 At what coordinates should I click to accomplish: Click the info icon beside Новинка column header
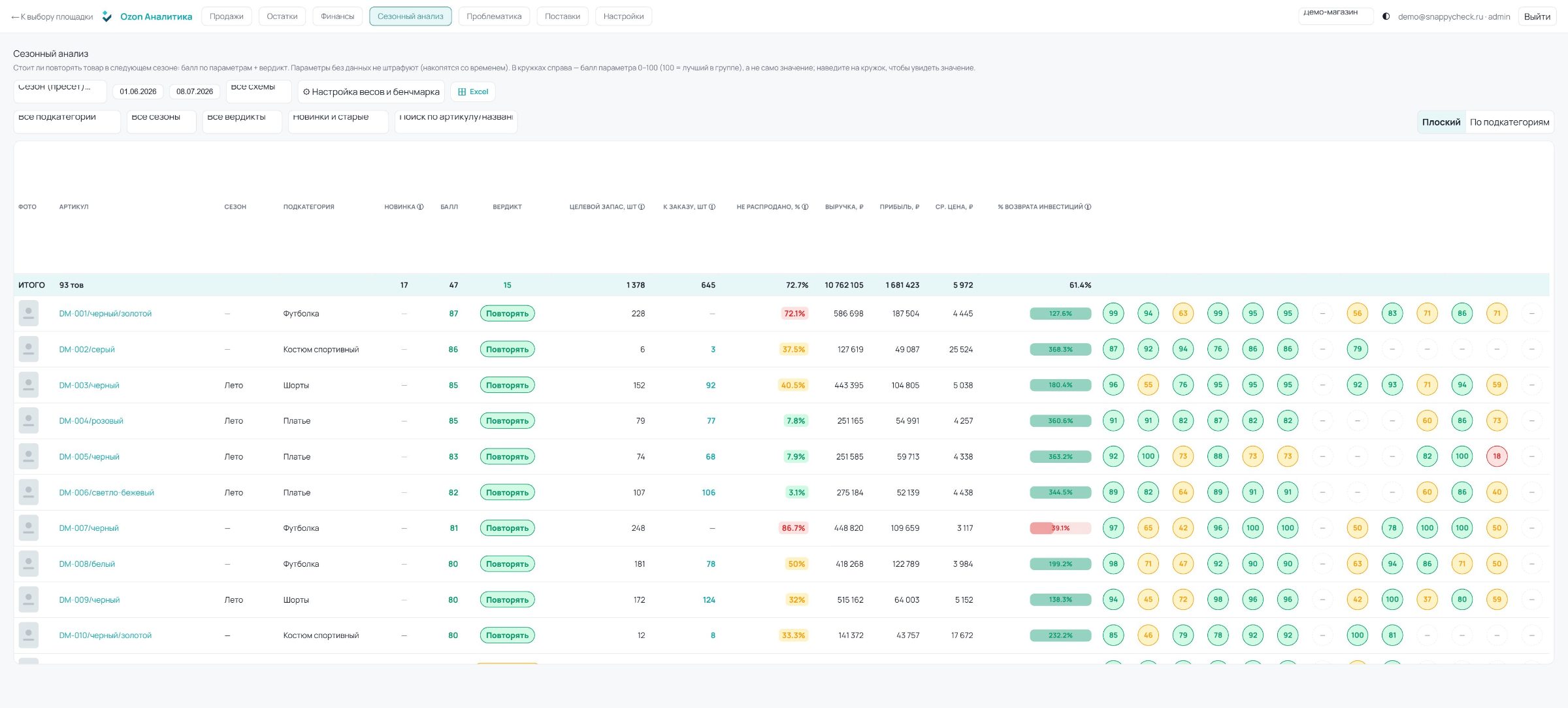tap(420, 207)
